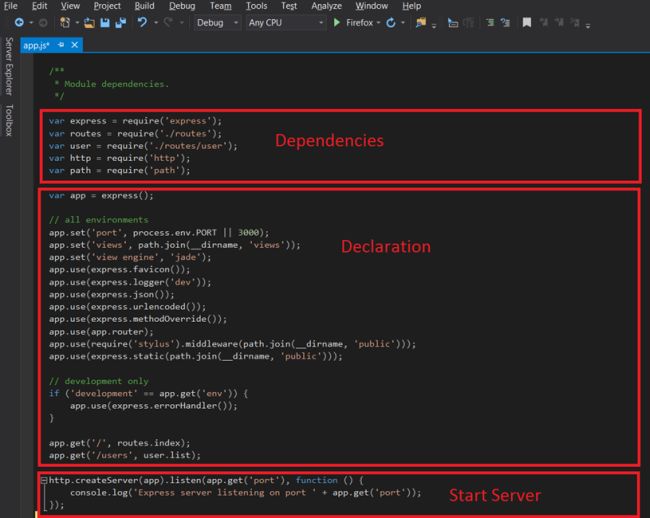
Task: Open the Analyze menu
Action: 326,6
